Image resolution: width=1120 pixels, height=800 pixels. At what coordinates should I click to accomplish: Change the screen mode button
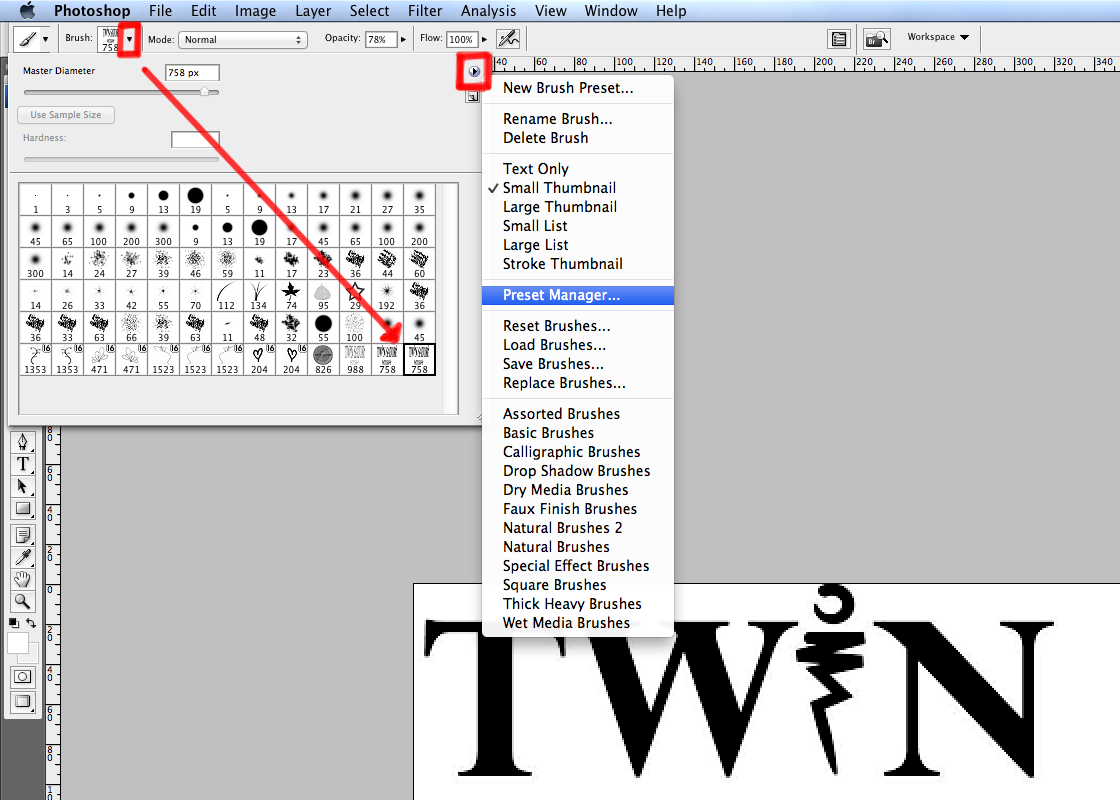coord(23,701)
